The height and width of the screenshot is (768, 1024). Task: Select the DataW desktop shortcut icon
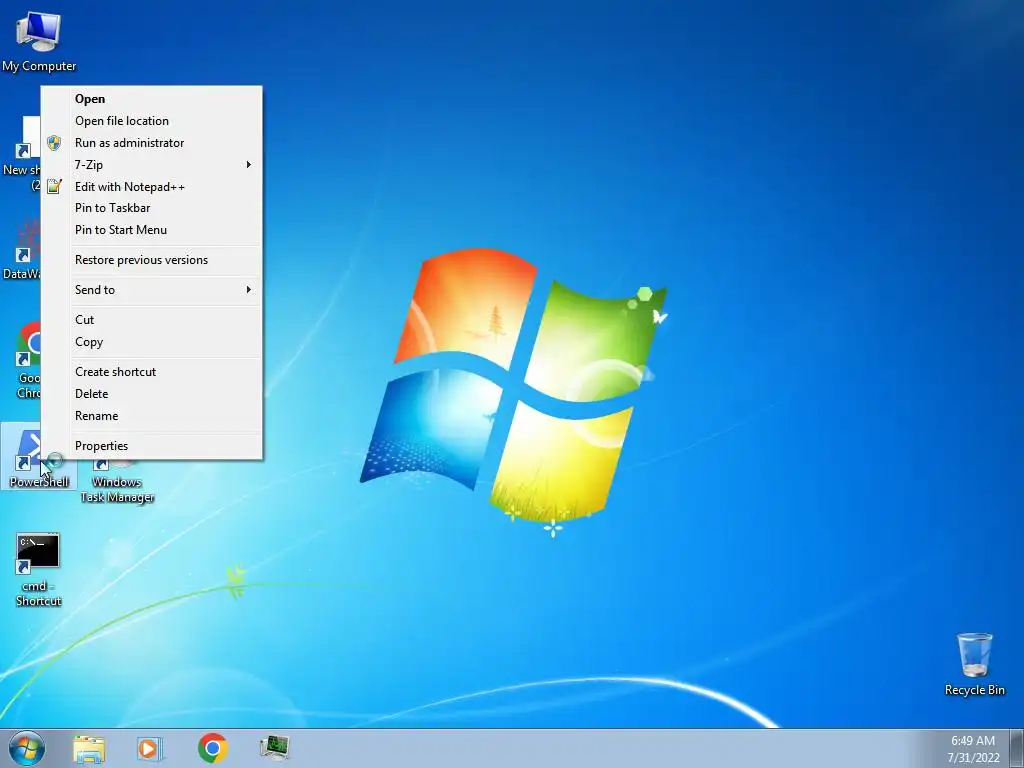(x=21, y=249)
